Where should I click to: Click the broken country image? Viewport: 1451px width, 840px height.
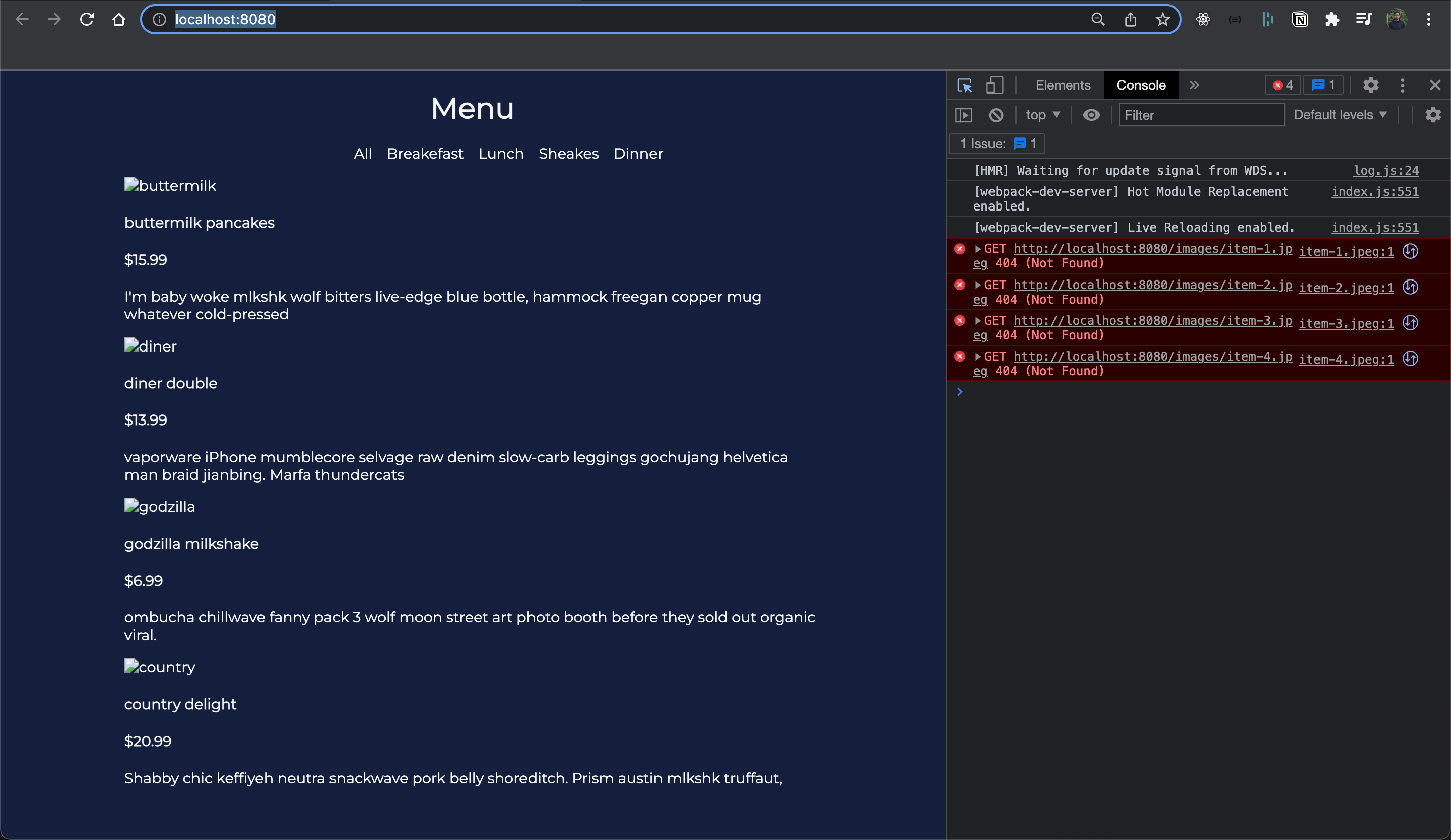tap(160, 667)
